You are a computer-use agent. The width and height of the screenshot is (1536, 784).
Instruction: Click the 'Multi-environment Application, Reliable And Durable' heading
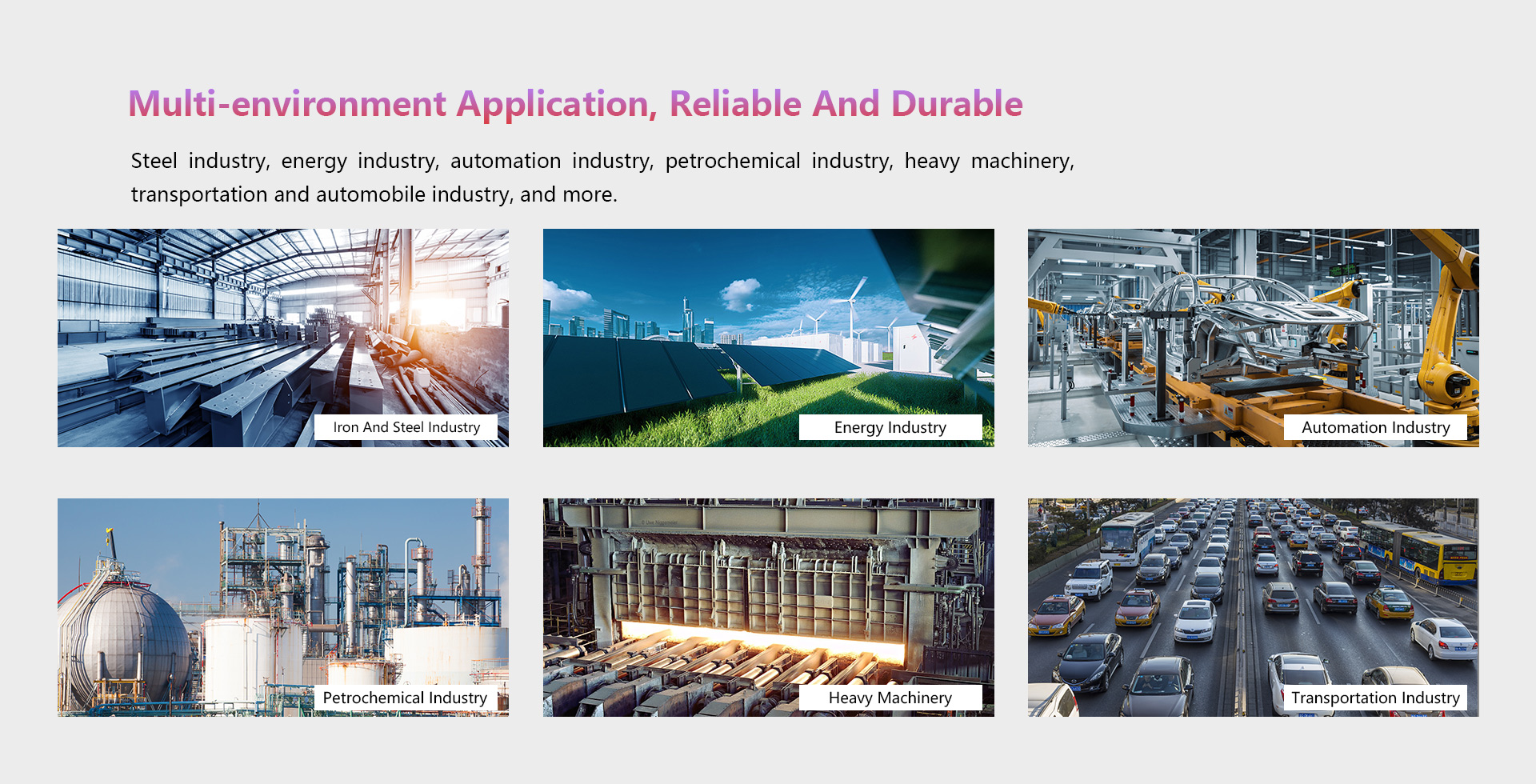(x=575, y=104)
